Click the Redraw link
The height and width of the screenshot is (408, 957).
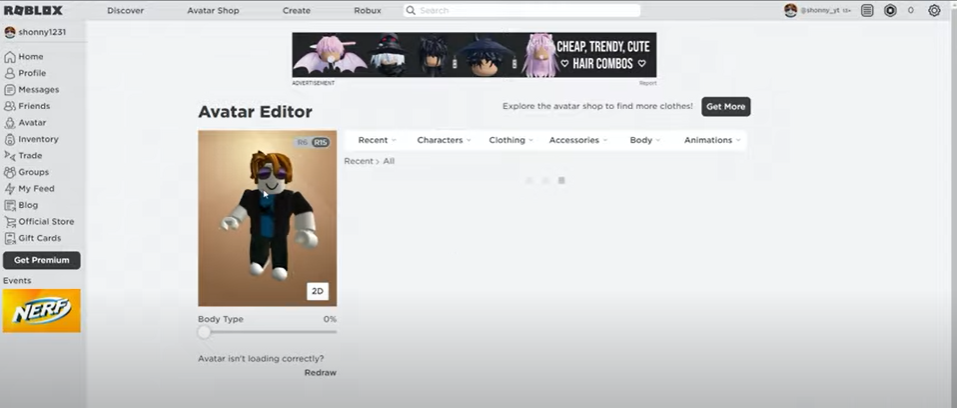(x=320, y=373)
